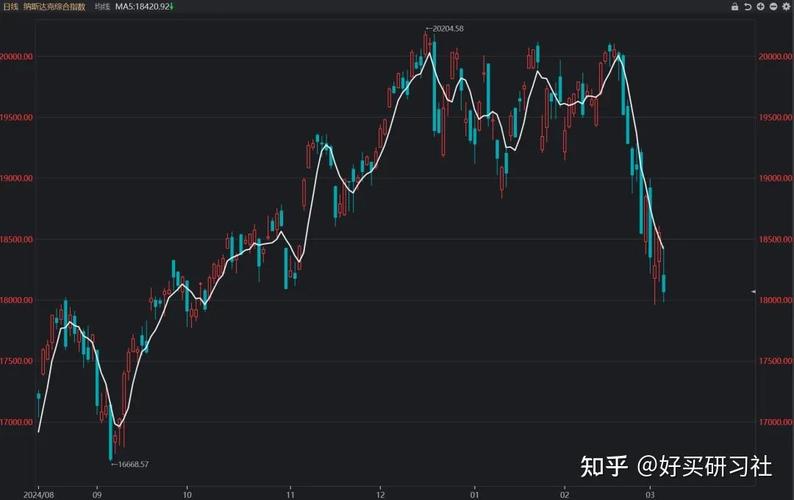Zoom in with the plus circle icon
This screenshot has width=794, height=500.
[760, 7]
